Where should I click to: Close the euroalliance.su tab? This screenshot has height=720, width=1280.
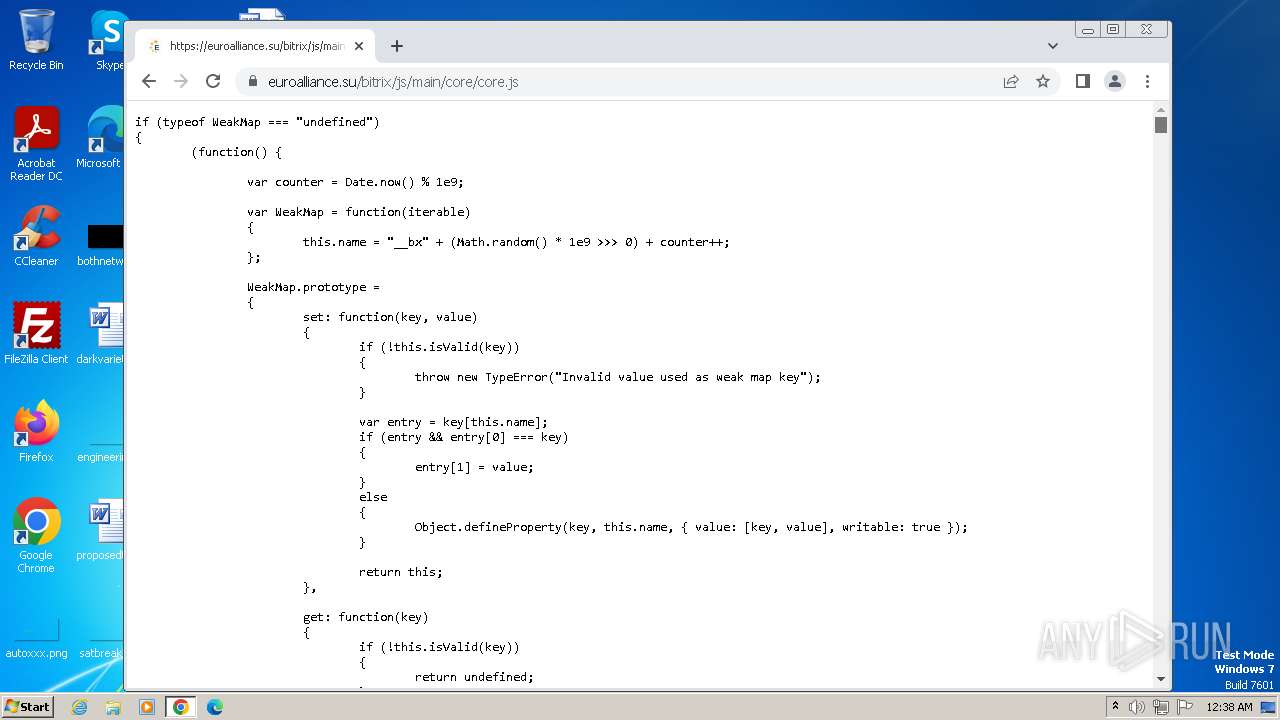[x=359, y=46]
